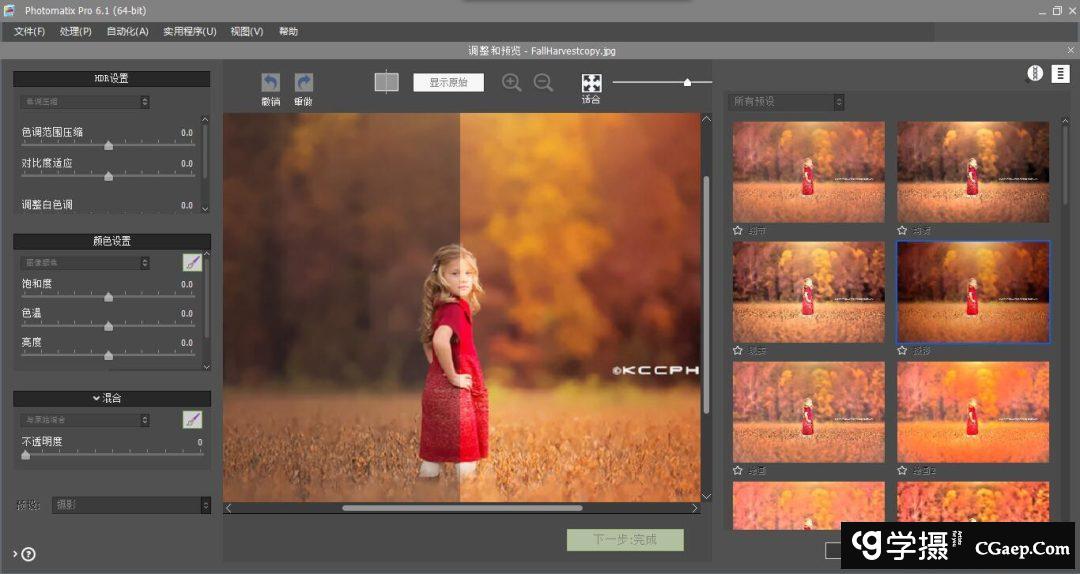
Task: Open the 自动化(A) menu
Action: point(127,31)
